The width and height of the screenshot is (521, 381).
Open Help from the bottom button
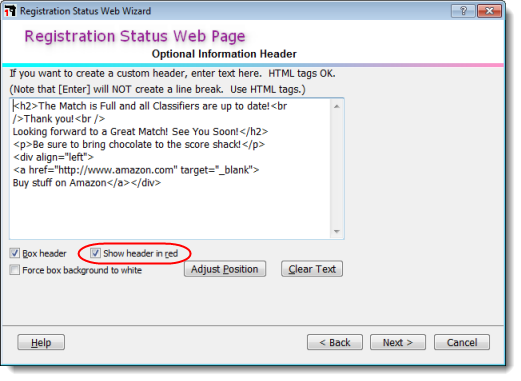(41, 342)
